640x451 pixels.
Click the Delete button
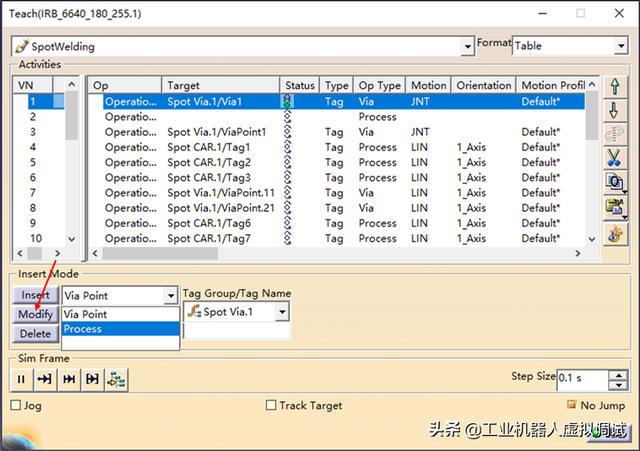coord(36,333)
